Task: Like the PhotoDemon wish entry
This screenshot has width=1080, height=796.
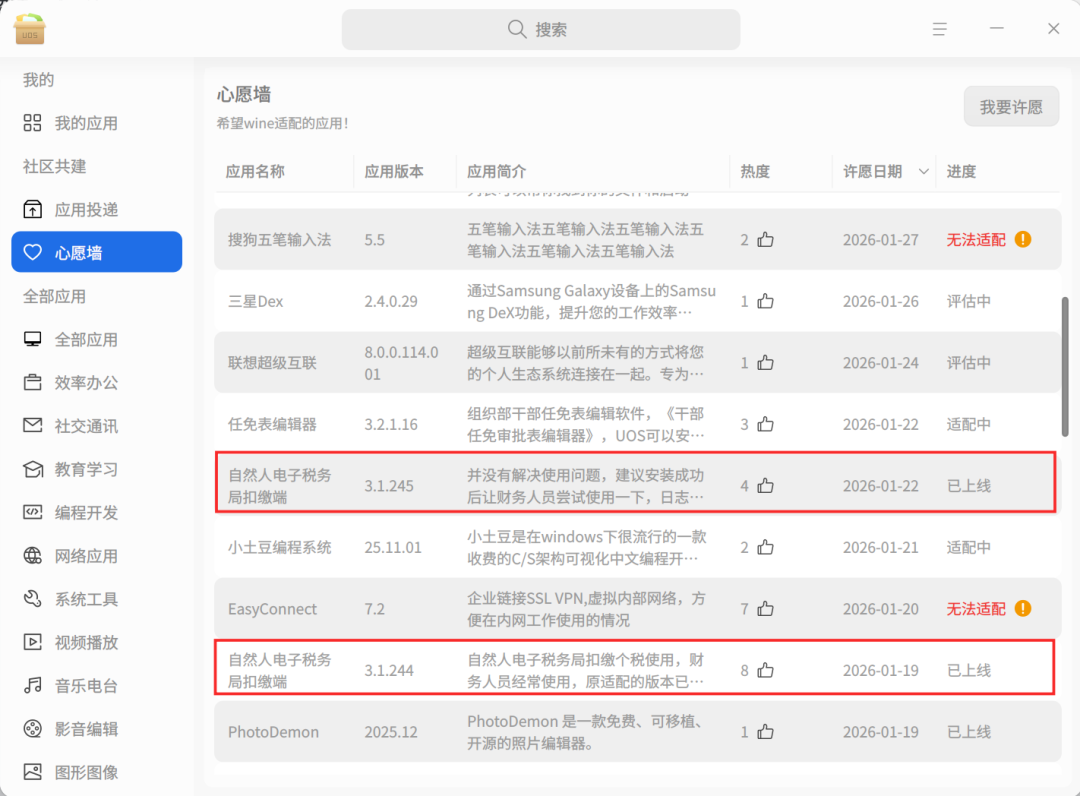Action: coord(764,732)
